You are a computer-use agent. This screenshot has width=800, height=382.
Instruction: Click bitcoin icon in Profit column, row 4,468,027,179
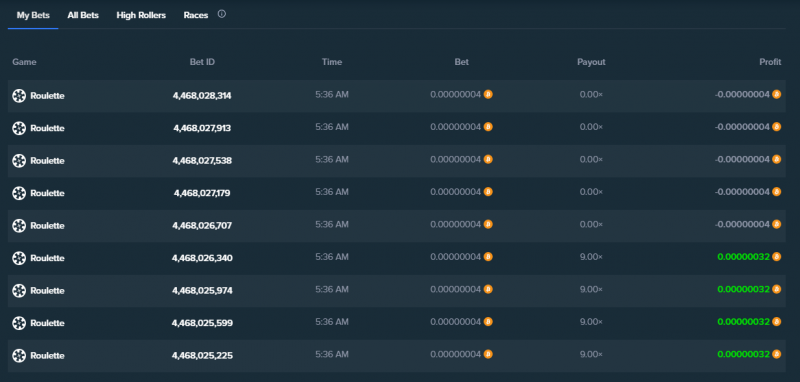click(777, 192)
